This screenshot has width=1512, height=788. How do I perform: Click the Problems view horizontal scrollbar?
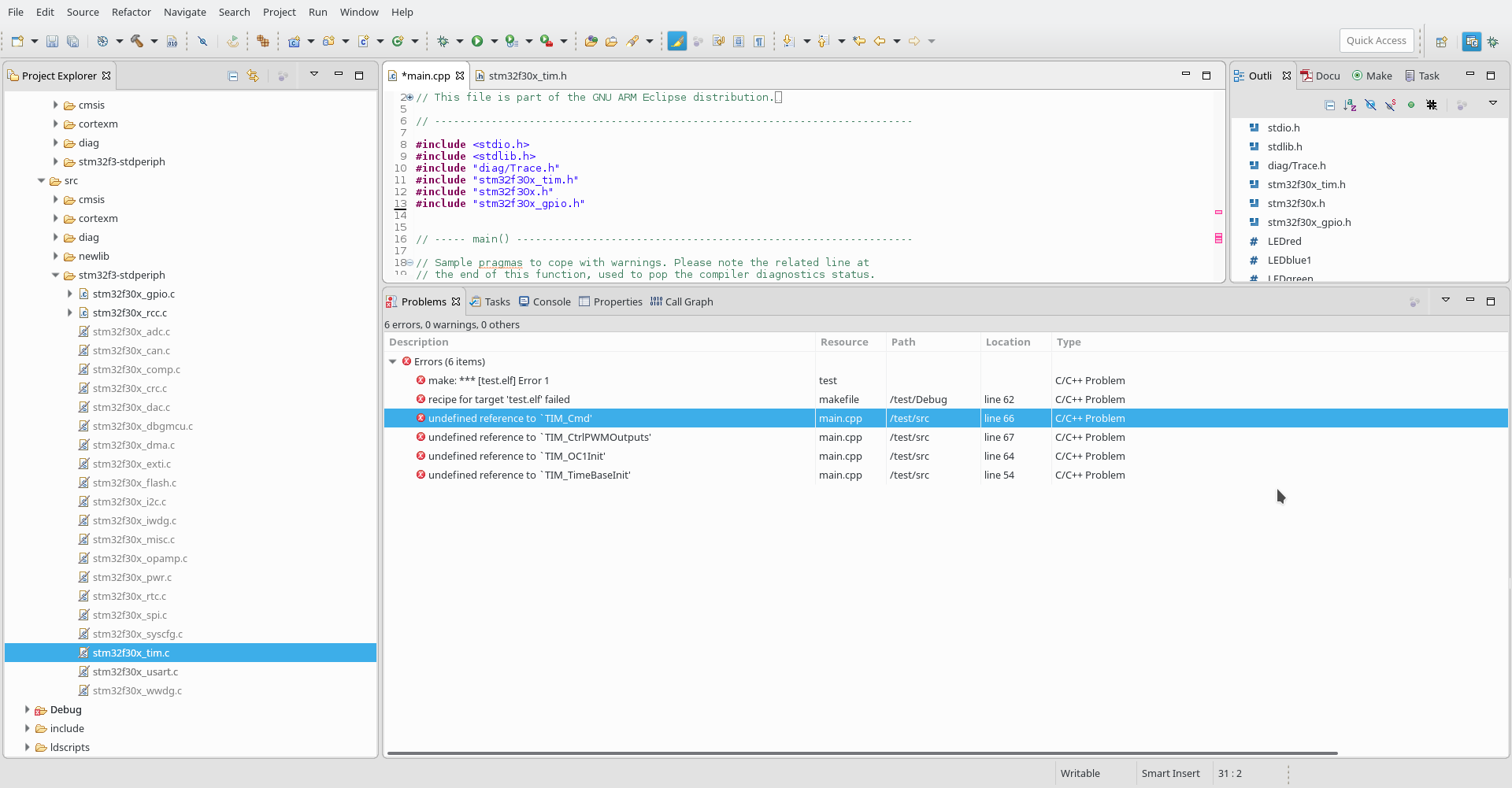(862, 753)
